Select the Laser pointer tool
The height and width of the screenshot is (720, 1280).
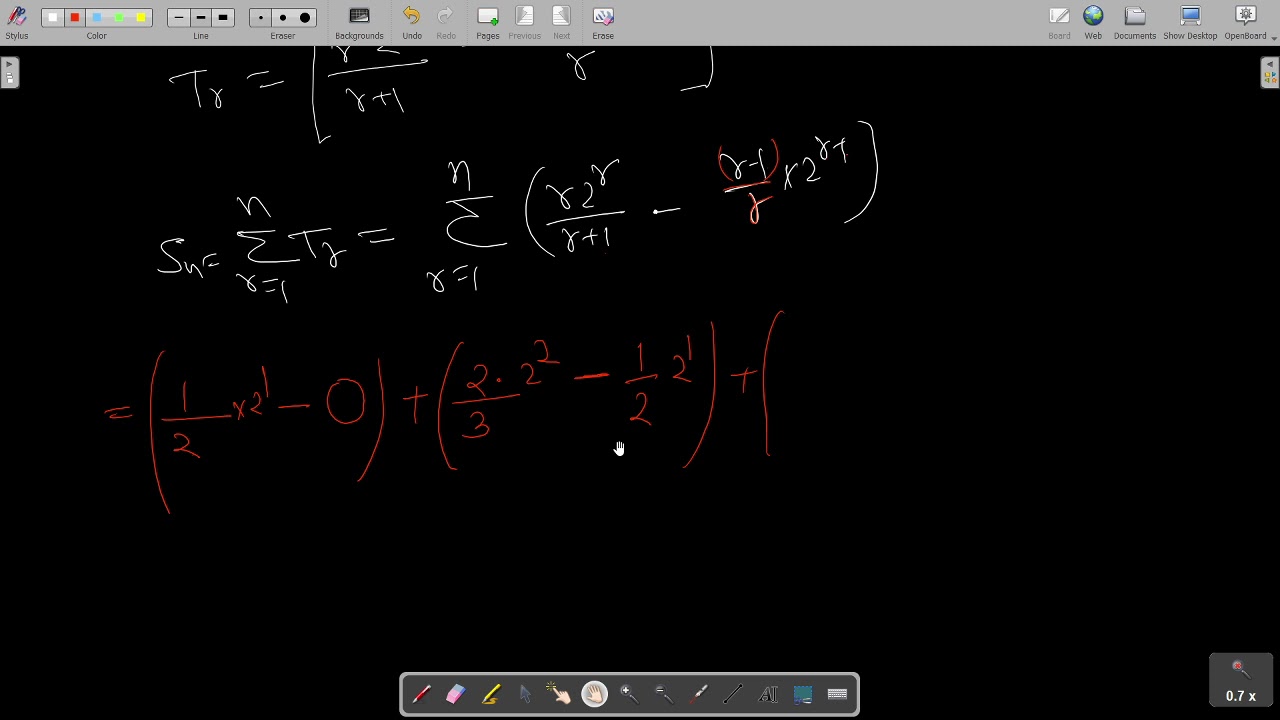click(x=698, y=694)
